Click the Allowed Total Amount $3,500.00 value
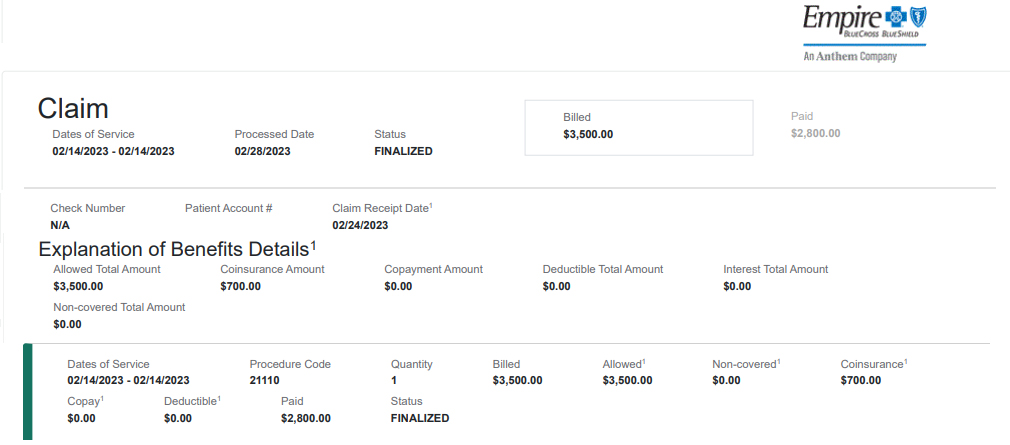The height and width of the screenshot is (445, 1010). coord(78,286)
